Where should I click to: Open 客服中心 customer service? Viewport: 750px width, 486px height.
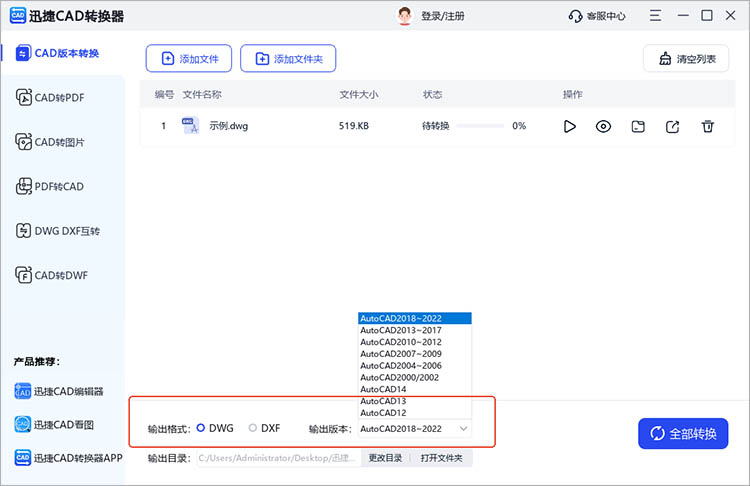click(596, 16)
